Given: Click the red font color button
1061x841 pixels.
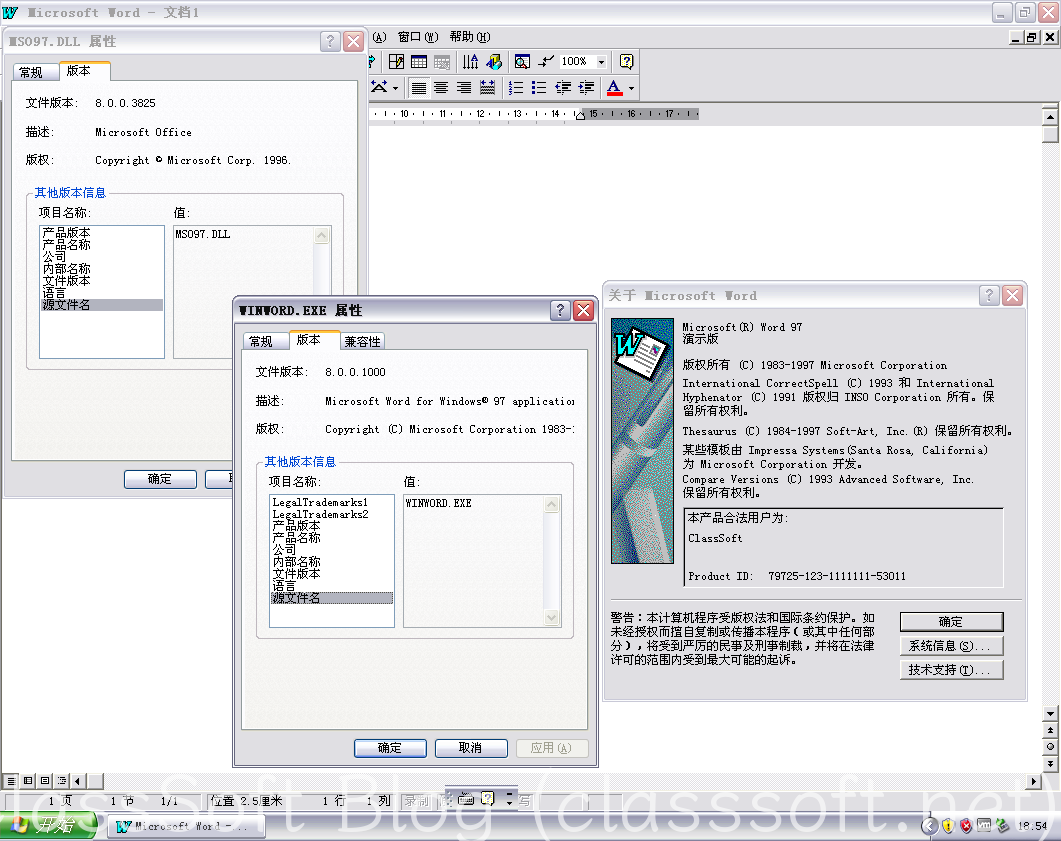Looking at the screenshot, I should coord(614,88).
